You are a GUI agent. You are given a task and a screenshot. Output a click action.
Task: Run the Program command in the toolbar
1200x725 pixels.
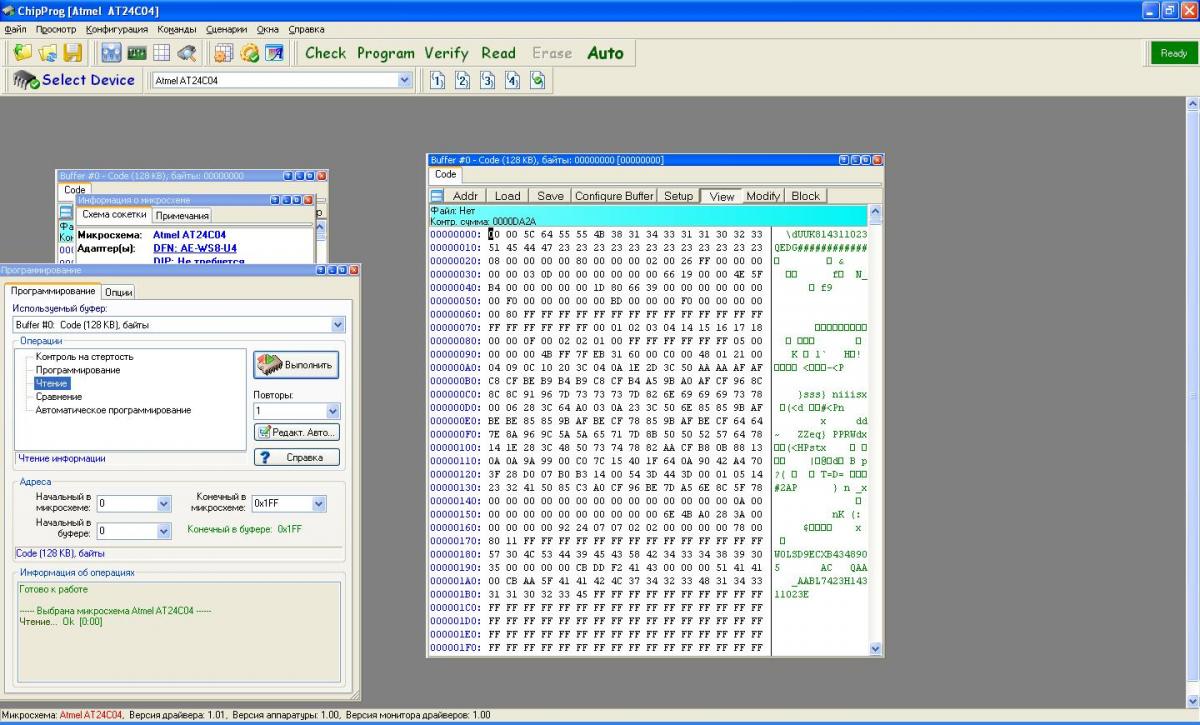click(385, 53)
